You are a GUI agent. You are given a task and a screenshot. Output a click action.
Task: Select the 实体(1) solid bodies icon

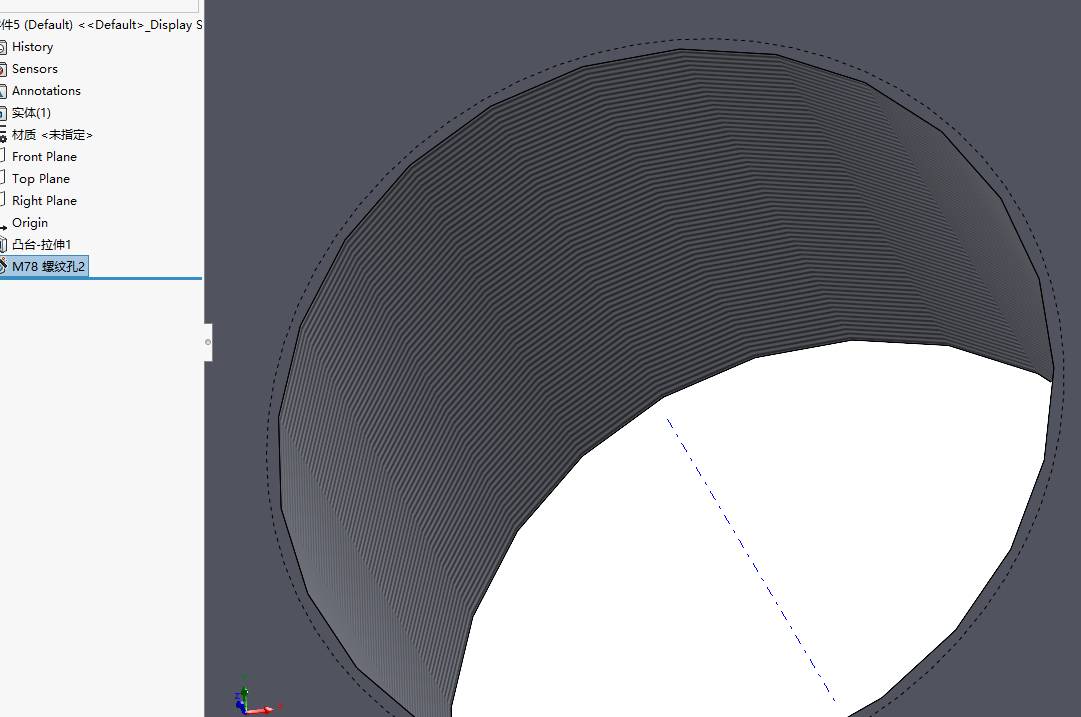(3, 113)
